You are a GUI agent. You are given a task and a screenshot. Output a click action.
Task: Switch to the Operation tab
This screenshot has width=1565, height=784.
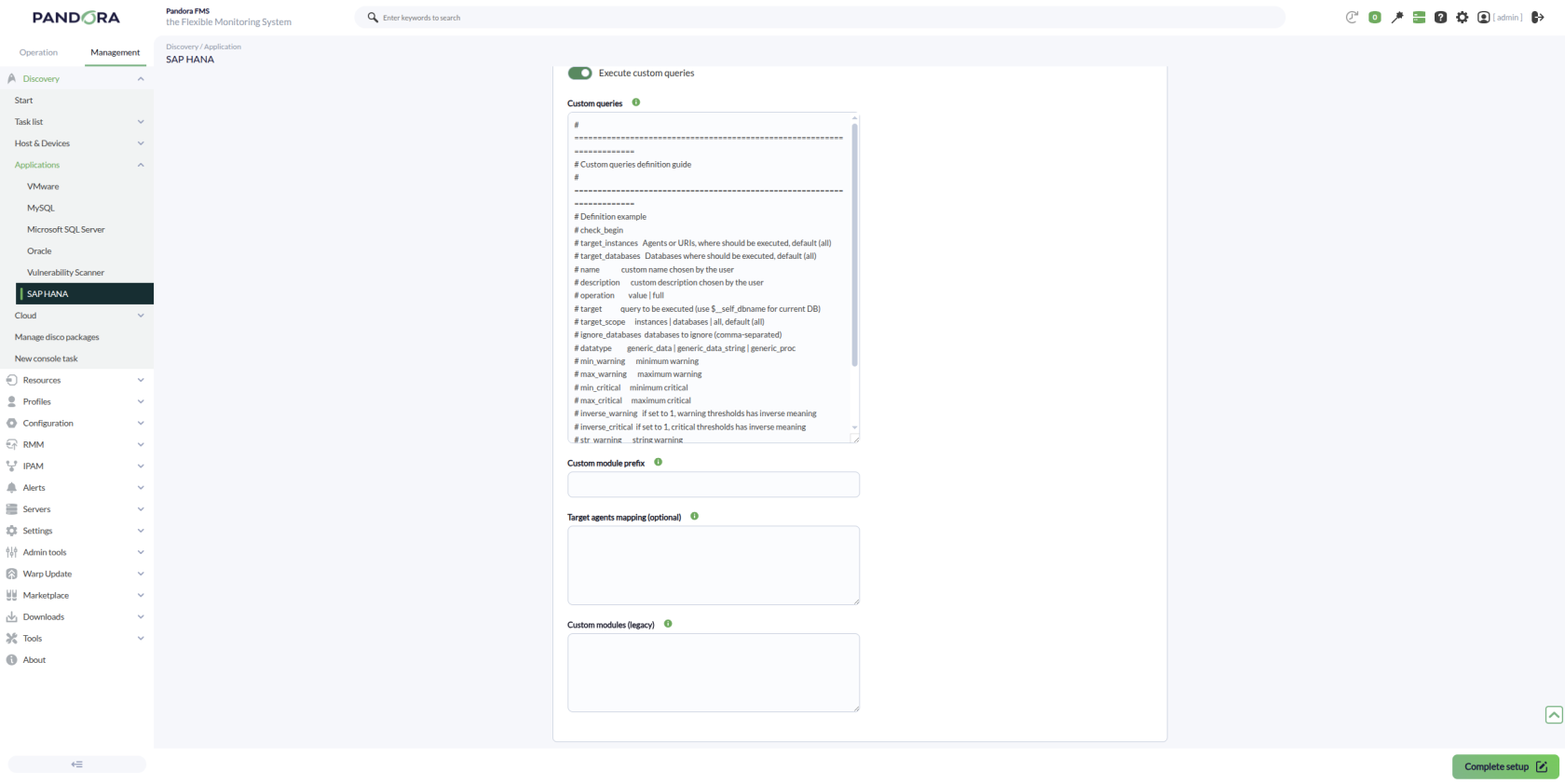click(38, 52)
